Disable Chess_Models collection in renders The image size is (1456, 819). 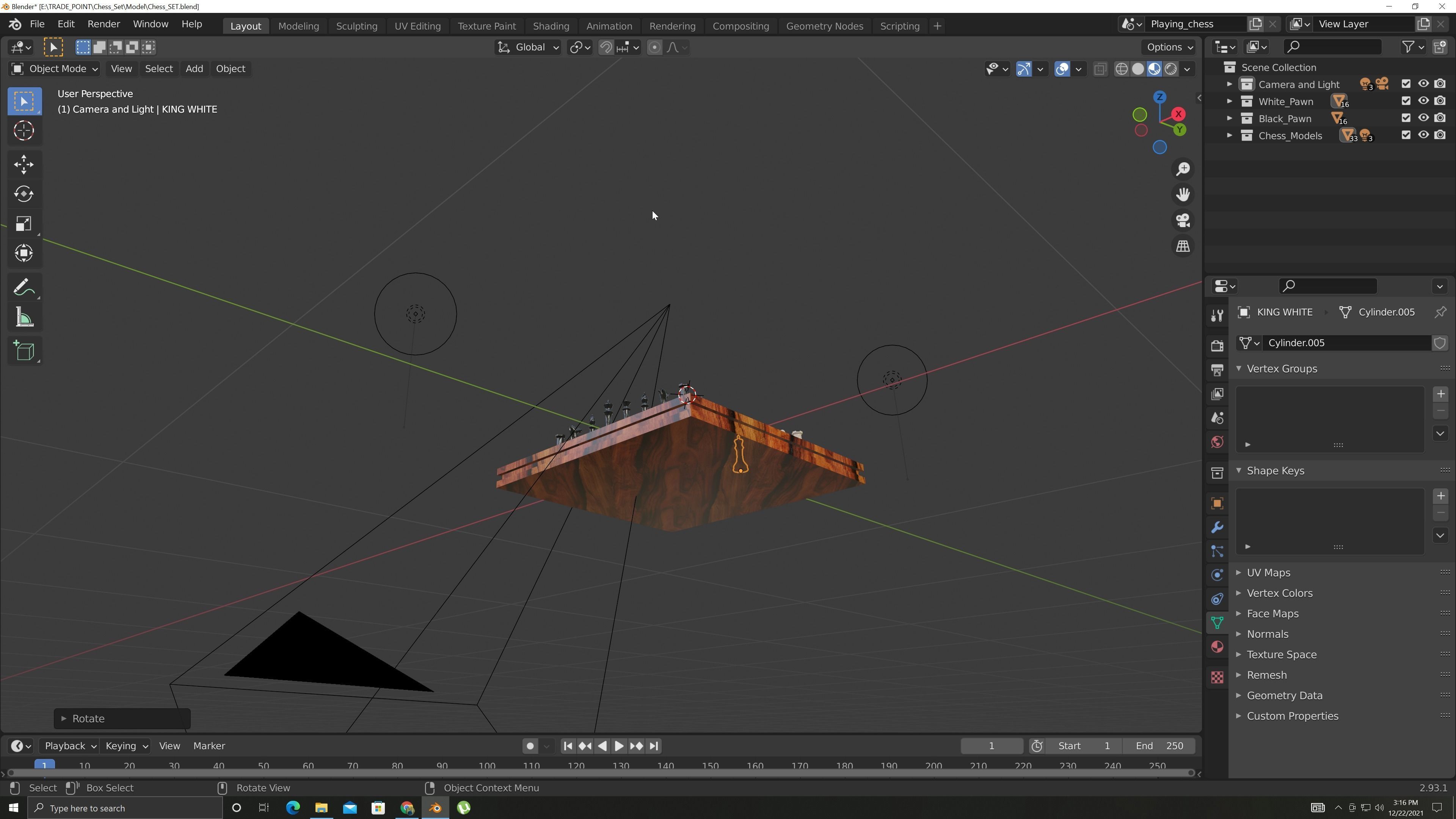[1440, 135]
